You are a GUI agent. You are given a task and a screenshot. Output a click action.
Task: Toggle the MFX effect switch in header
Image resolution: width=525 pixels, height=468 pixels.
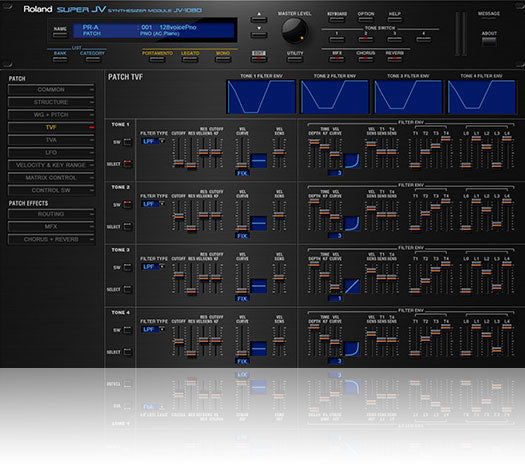click(337, 59)
